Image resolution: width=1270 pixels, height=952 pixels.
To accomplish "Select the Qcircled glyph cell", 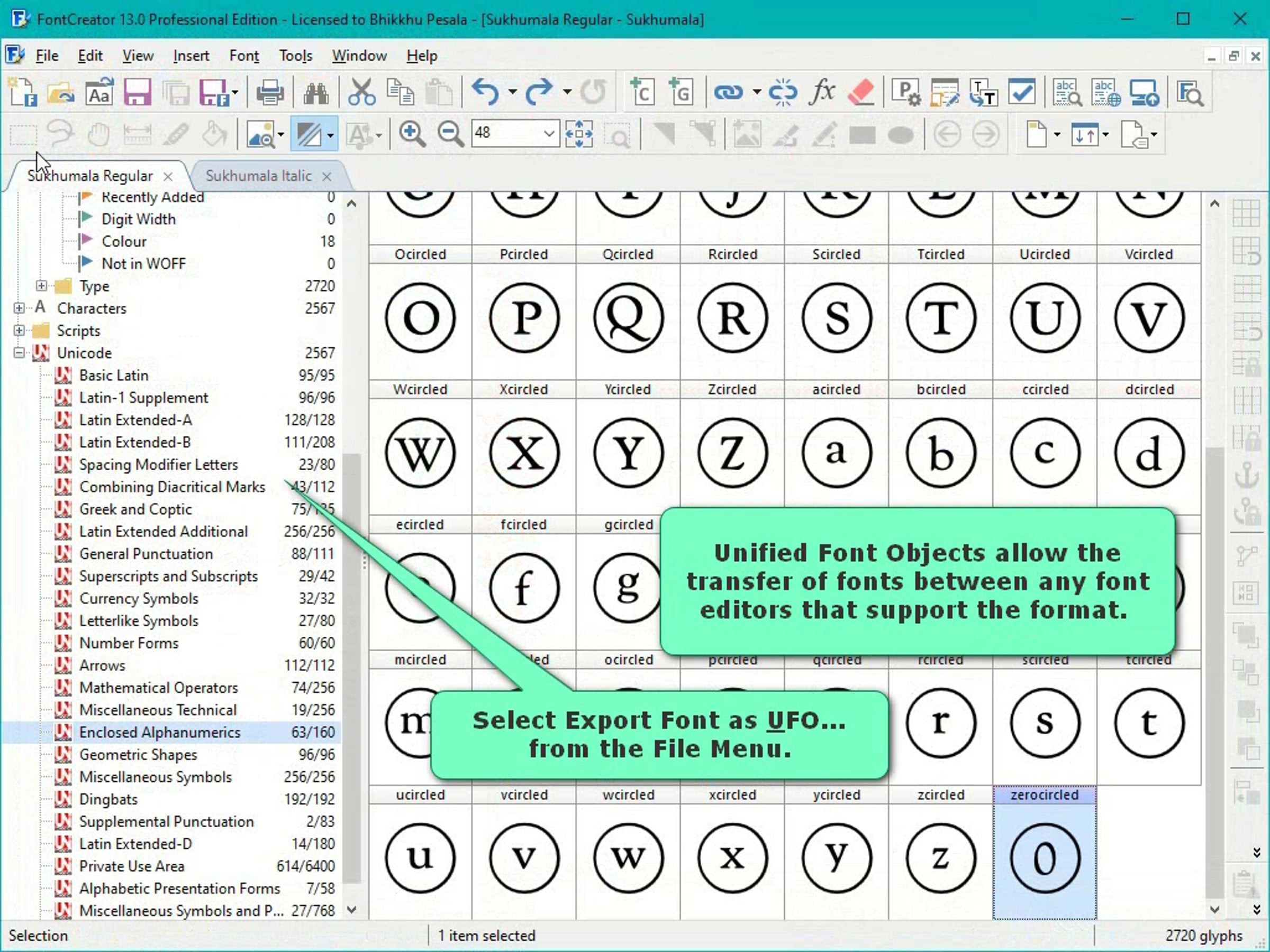I will pyautogui.click(x=628, y=318).
